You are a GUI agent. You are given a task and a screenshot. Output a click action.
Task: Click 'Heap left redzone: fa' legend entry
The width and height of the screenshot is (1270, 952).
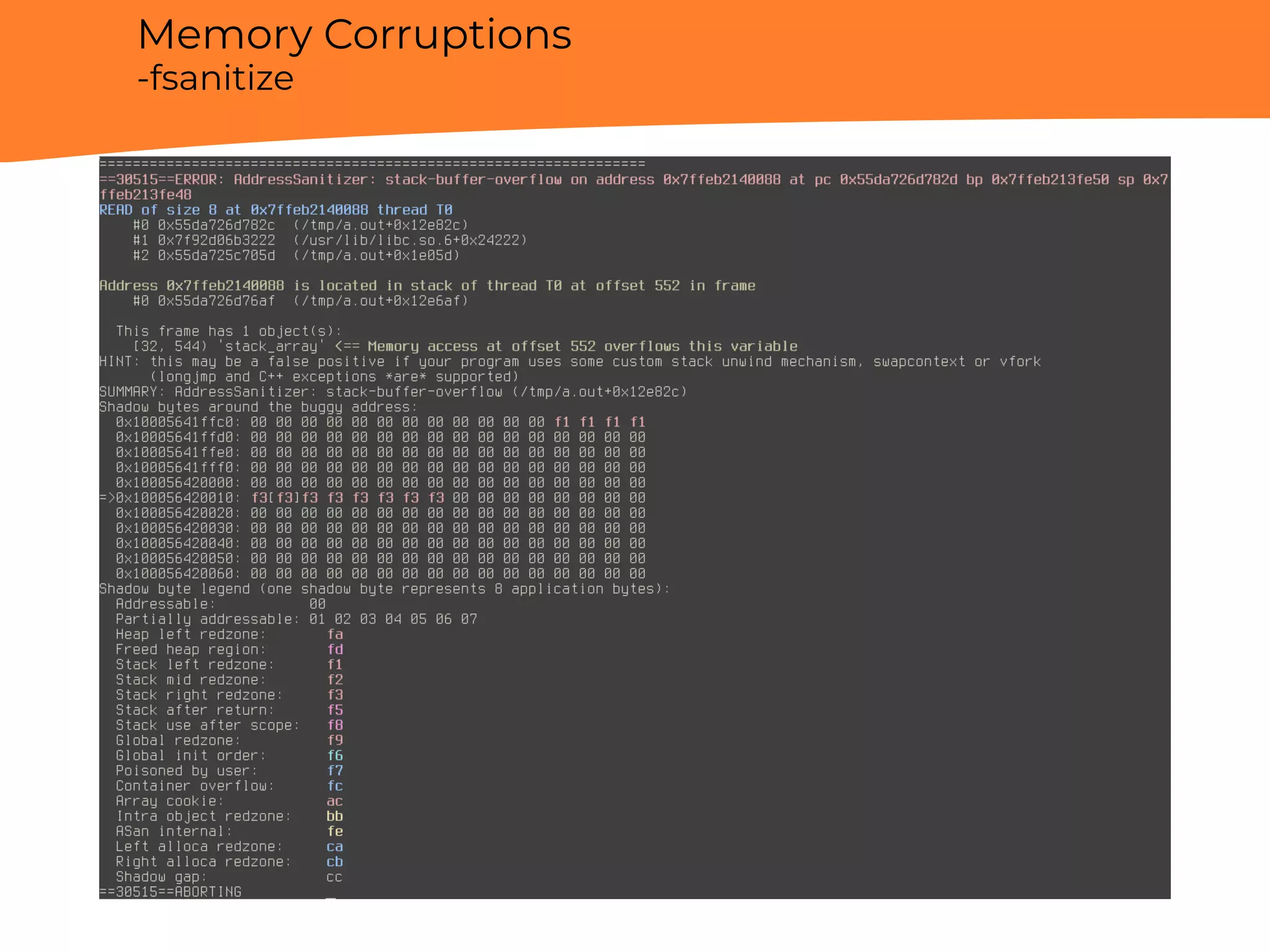click(x=229, y=635)
